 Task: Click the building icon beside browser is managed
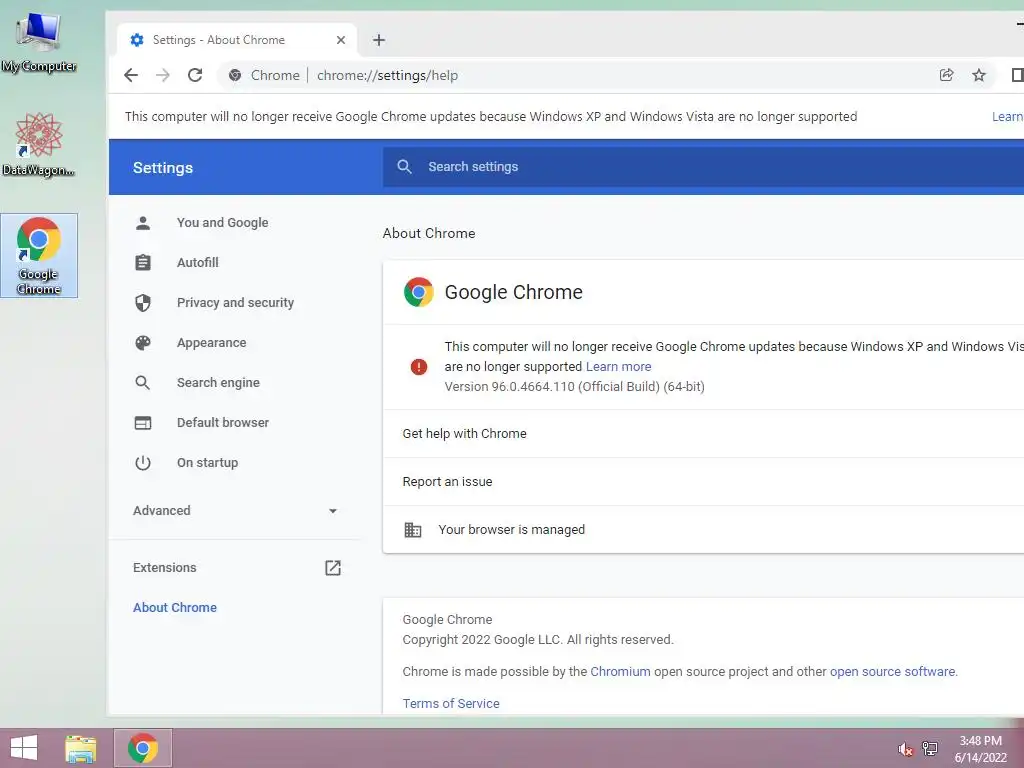pos(413,530)
